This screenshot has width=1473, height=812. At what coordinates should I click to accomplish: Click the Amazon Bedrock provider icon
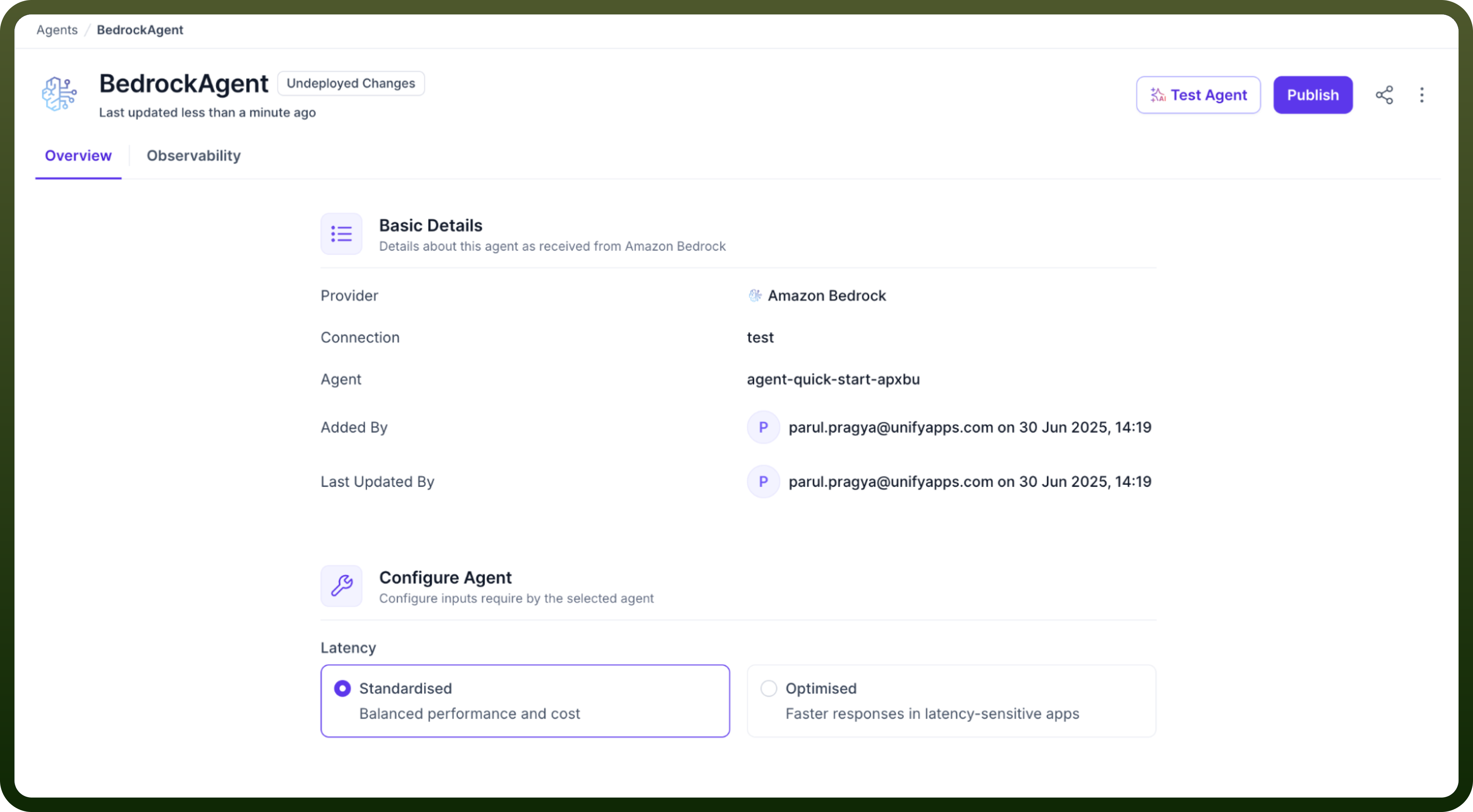pos(755,295)
